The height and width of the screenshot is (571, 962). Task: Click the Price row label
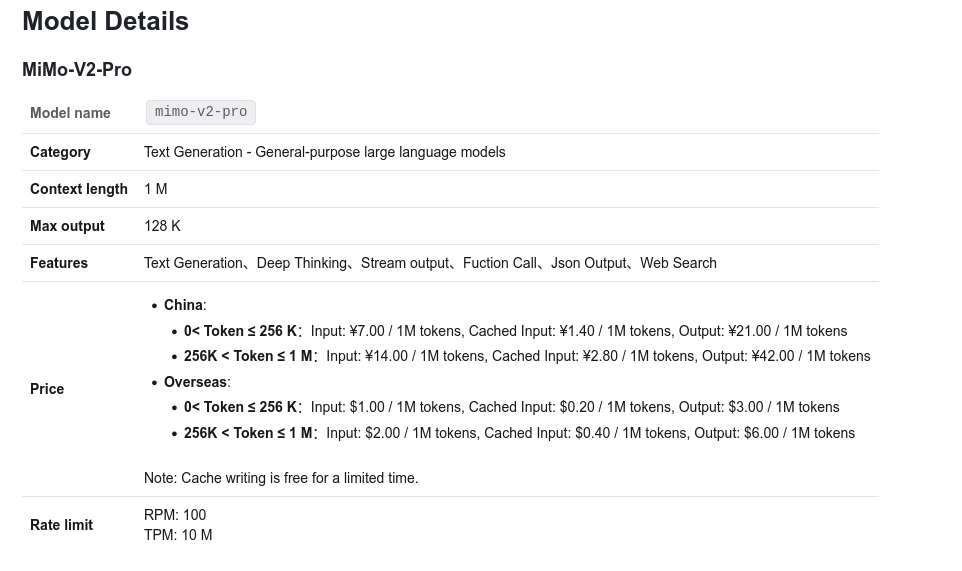coord(47,389)
